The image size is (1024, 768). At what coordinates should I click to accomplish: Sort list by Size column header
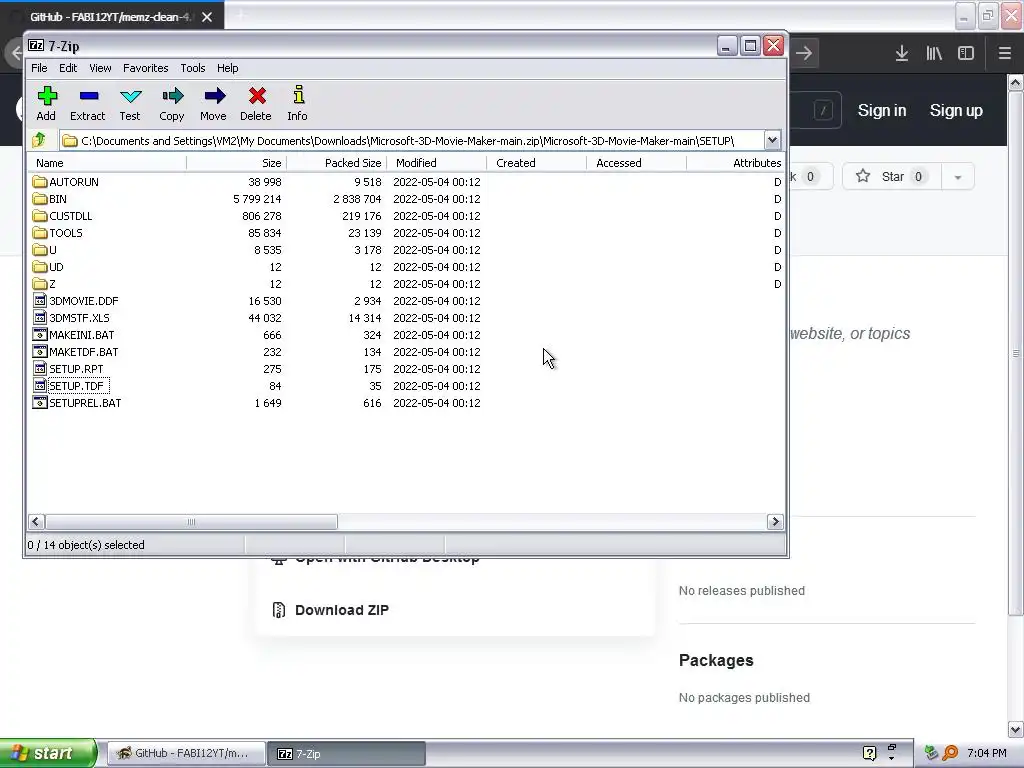tap(236, 163)
